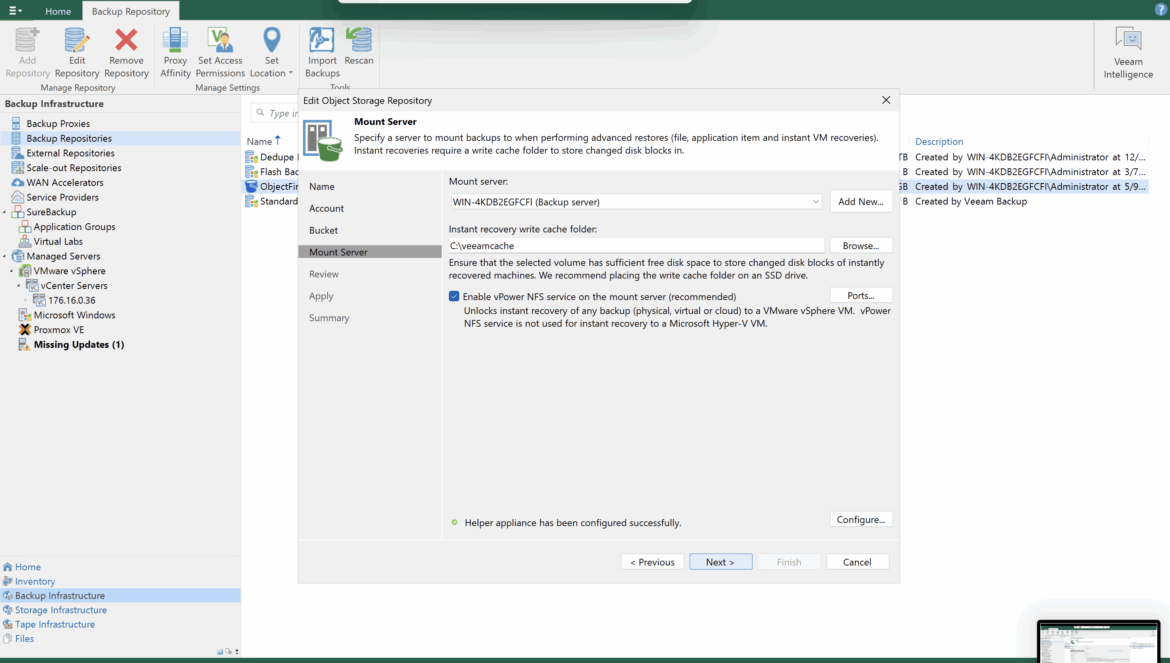Collapse the vCenter Servers node
The image size is (1170, 663).
pos(19,286)
